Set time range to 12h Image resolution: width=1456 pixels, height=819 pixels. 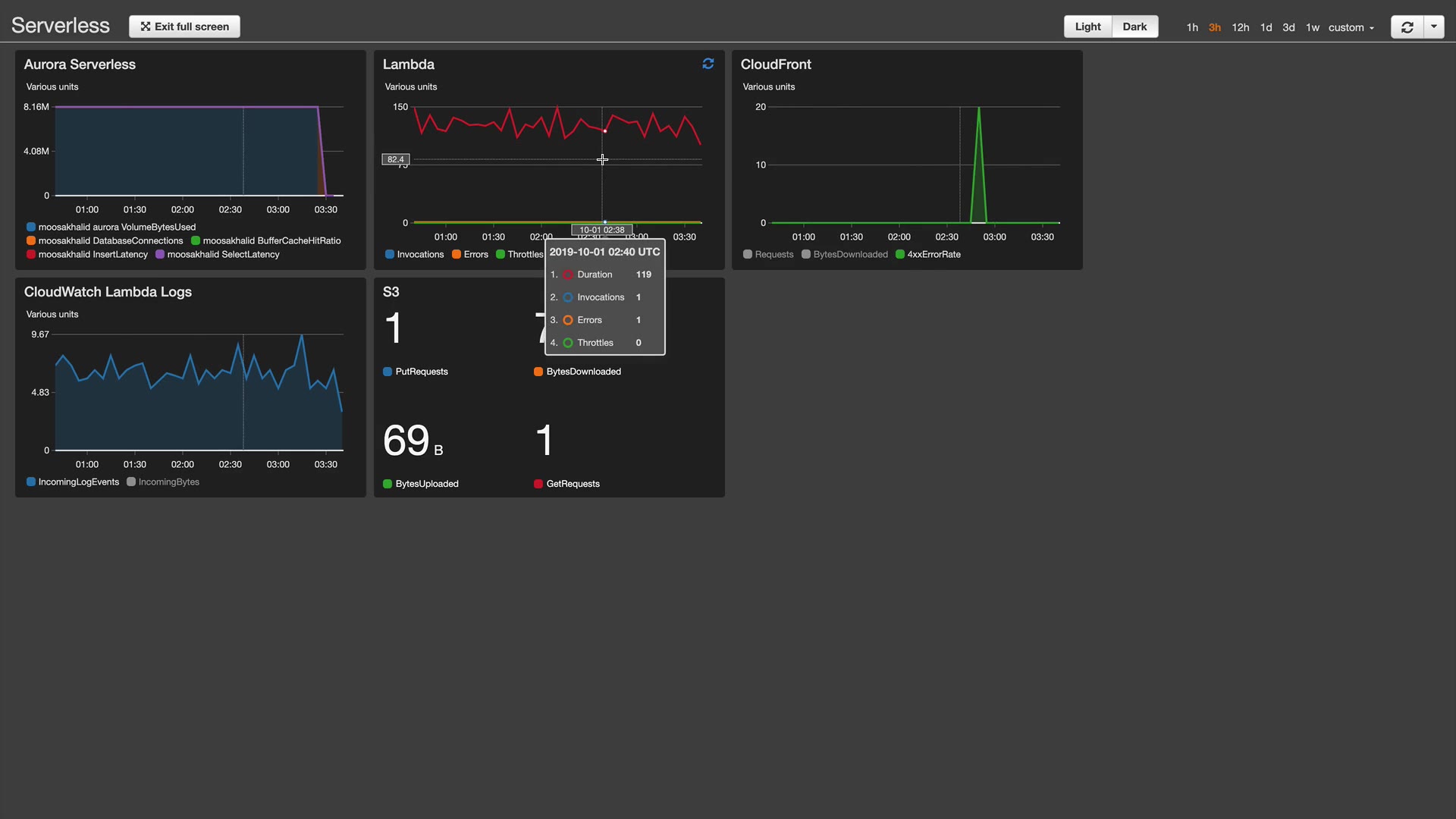(1240, 27)
